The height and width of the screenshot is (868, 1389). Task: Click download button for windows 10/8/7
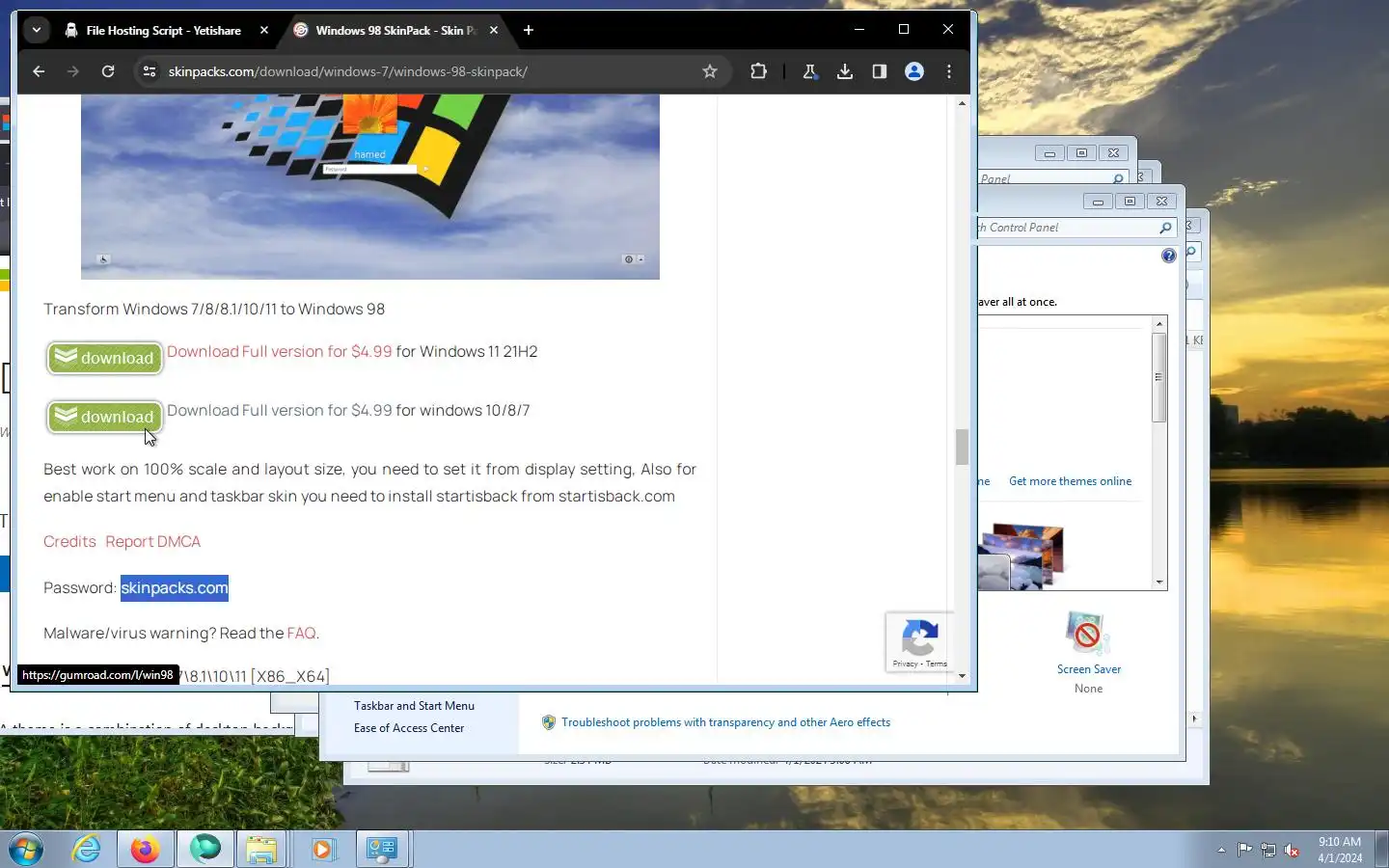point(104,417)
